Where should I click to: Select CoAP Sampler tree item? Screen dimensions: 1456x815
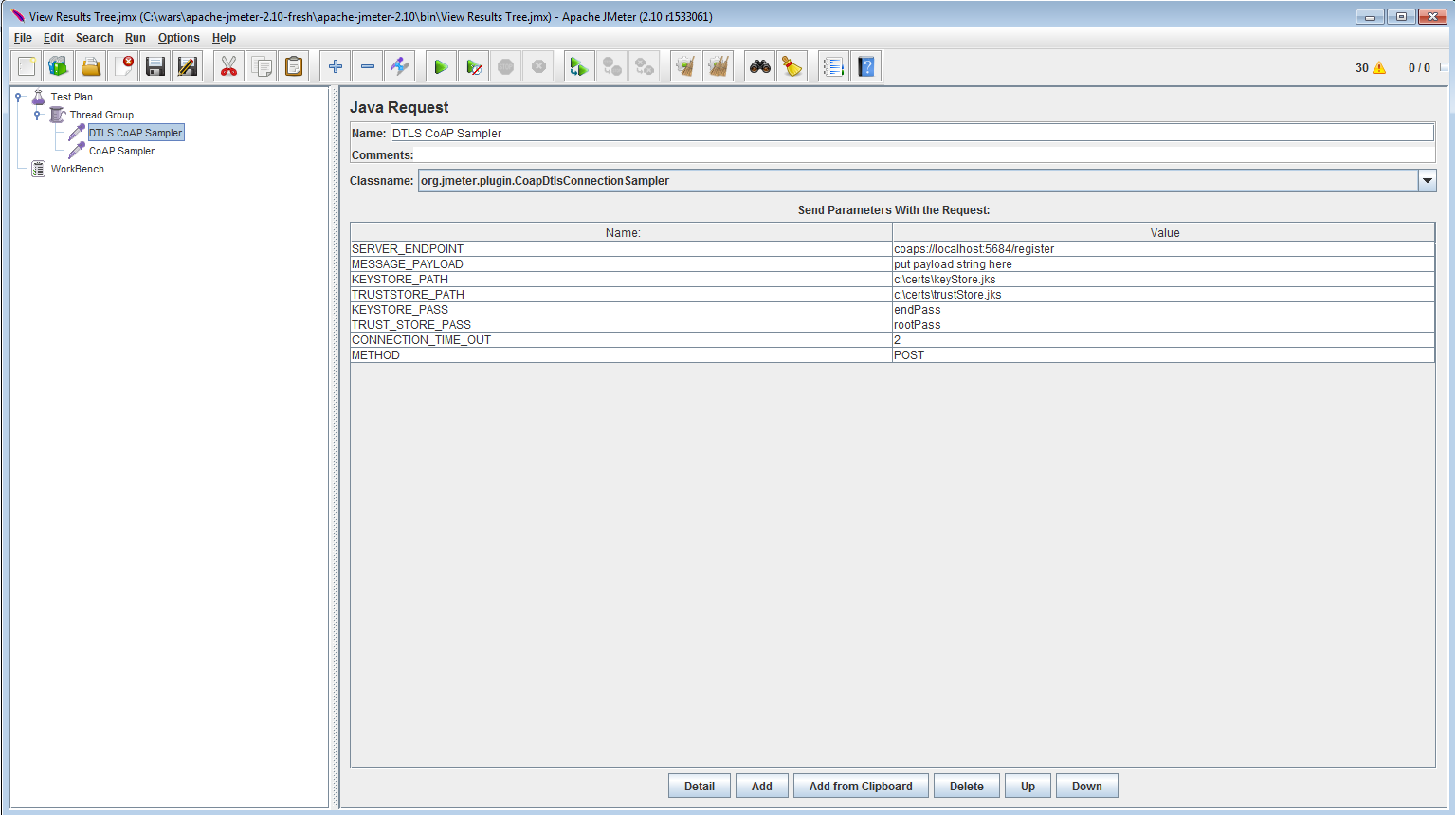(x=121, y=151)
